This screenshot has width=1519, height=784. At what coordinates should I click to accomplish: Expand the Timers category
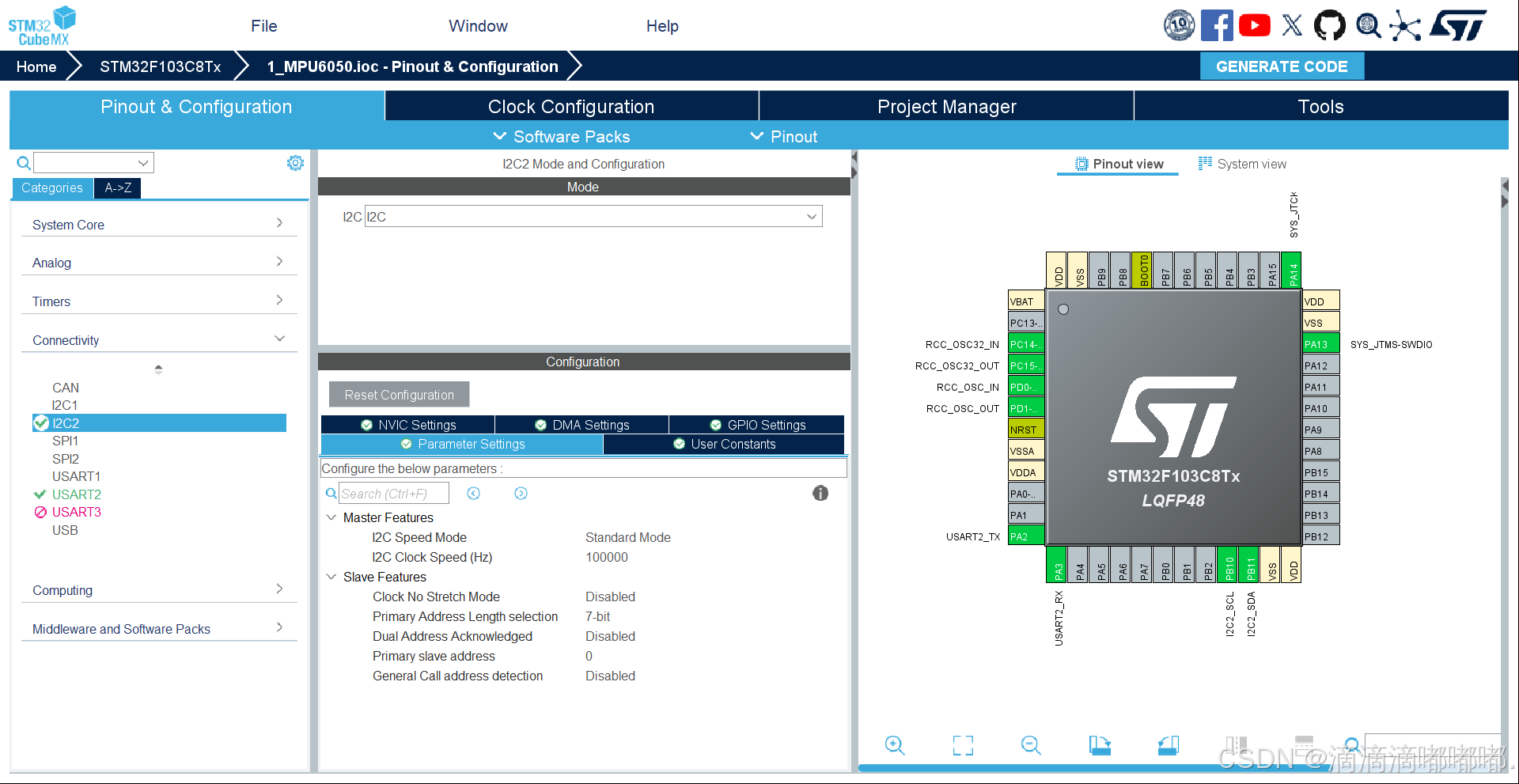(x=158, y=301)
